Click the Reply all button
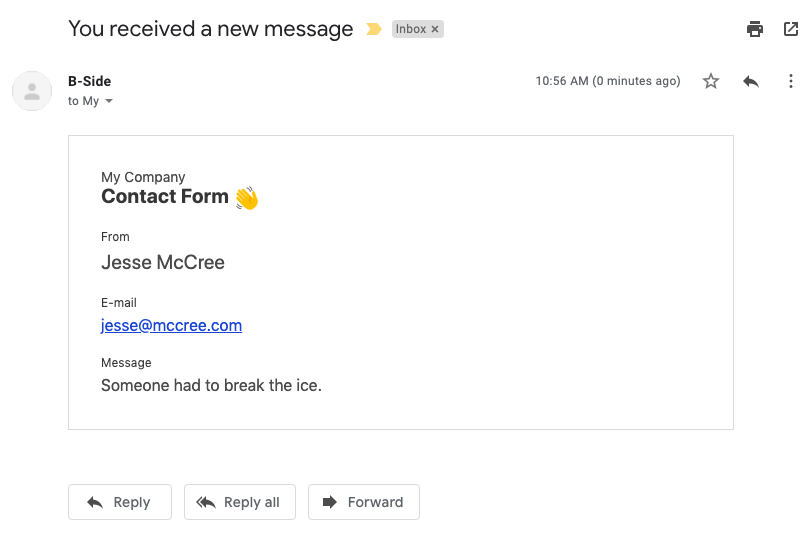 (240, 502)
